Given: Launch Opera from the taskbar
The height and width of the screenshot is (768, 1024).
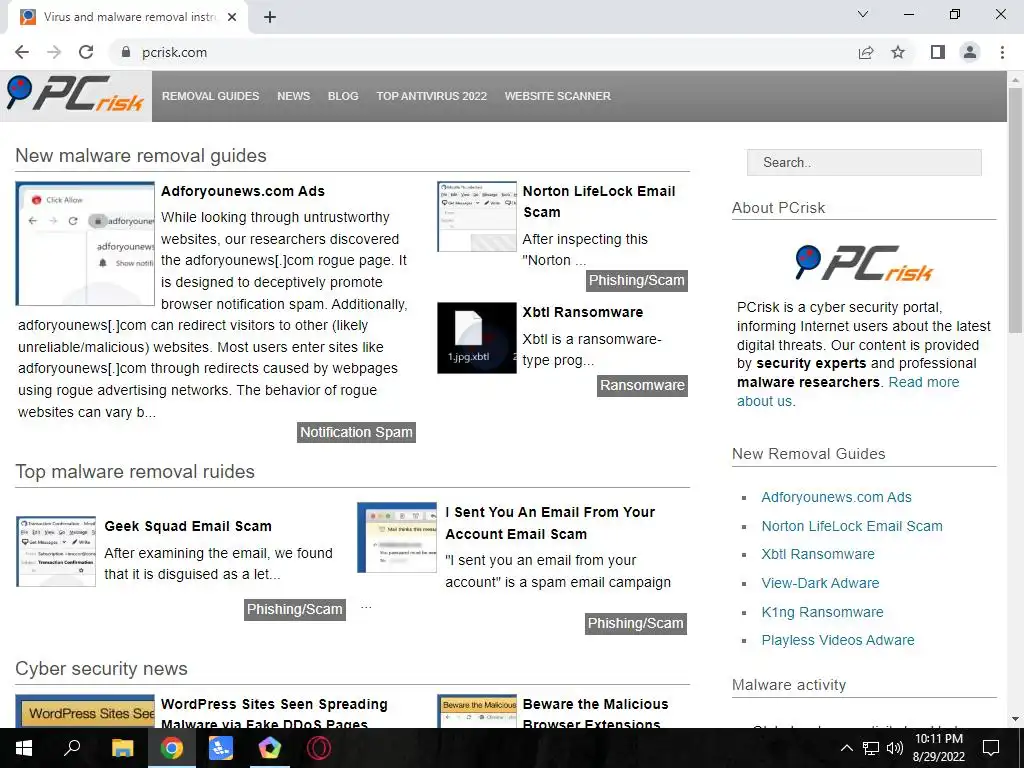Looking at the screenshot, I should click(x=319, y=748).
